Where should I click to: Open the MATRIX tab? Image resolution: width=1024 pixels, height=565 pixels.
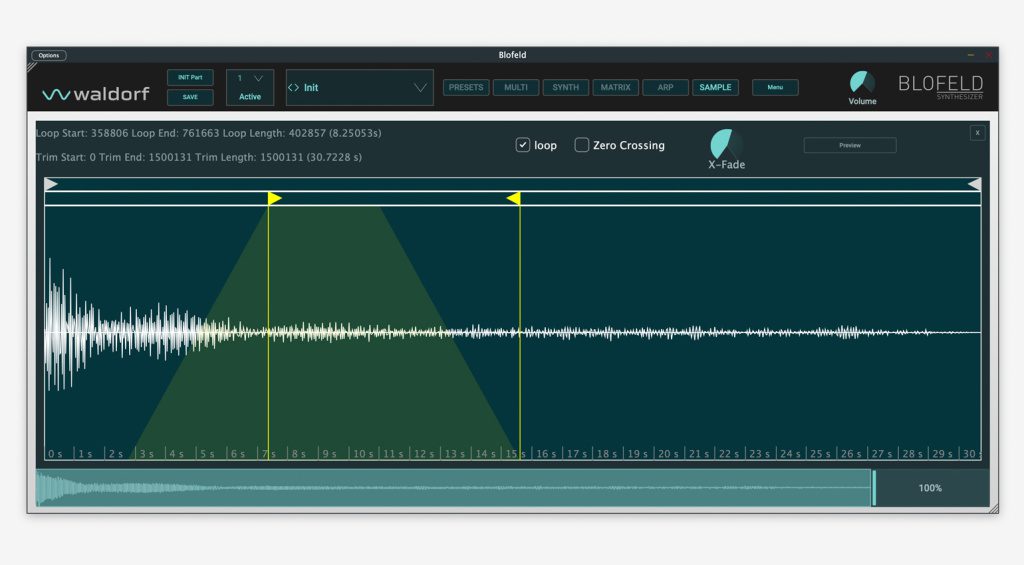615,88
